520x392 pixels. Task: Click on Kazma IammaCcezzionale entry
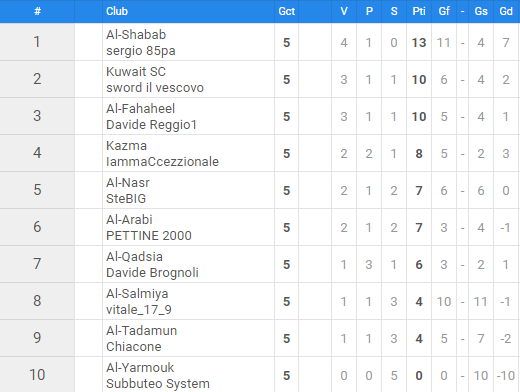(x=162, y=154)
